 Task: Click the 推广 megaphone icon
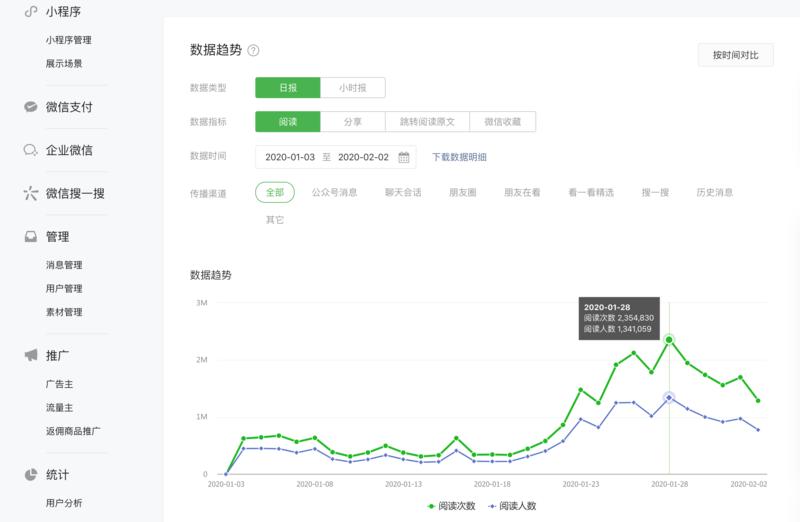[x=31, y=355]
